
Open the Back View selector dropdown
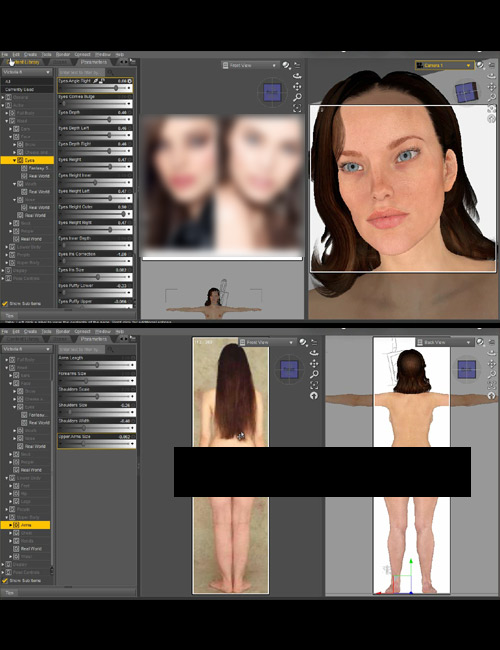(x=444, y=342)
